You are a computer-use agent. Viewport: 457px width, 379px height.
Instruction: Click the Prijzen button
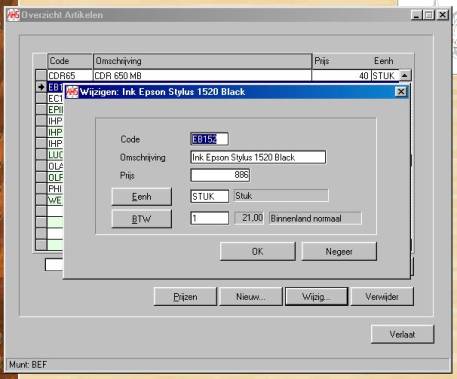pyautogui.click(x=185, y=297)
